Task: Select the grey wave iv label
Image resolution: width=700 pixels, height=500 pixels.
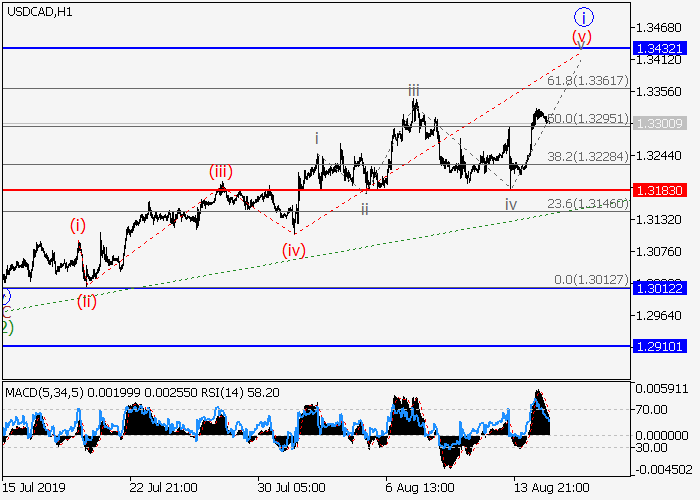Action: click(x=511, y=204)
